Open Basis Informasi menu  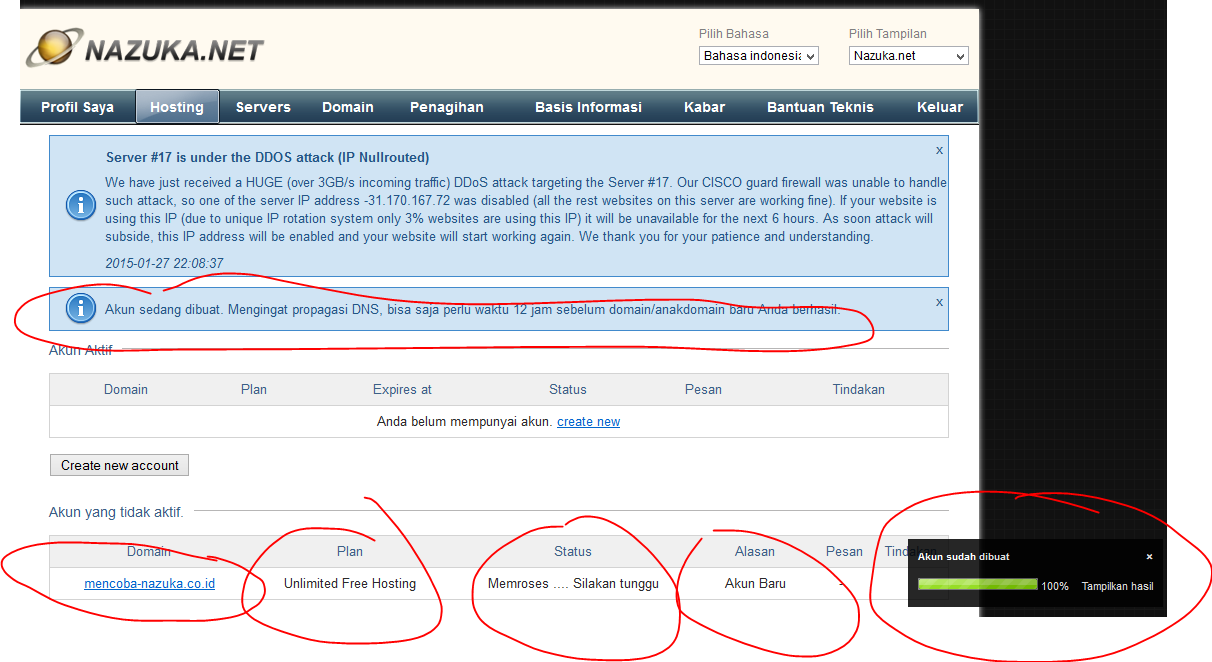click(588, 107)
